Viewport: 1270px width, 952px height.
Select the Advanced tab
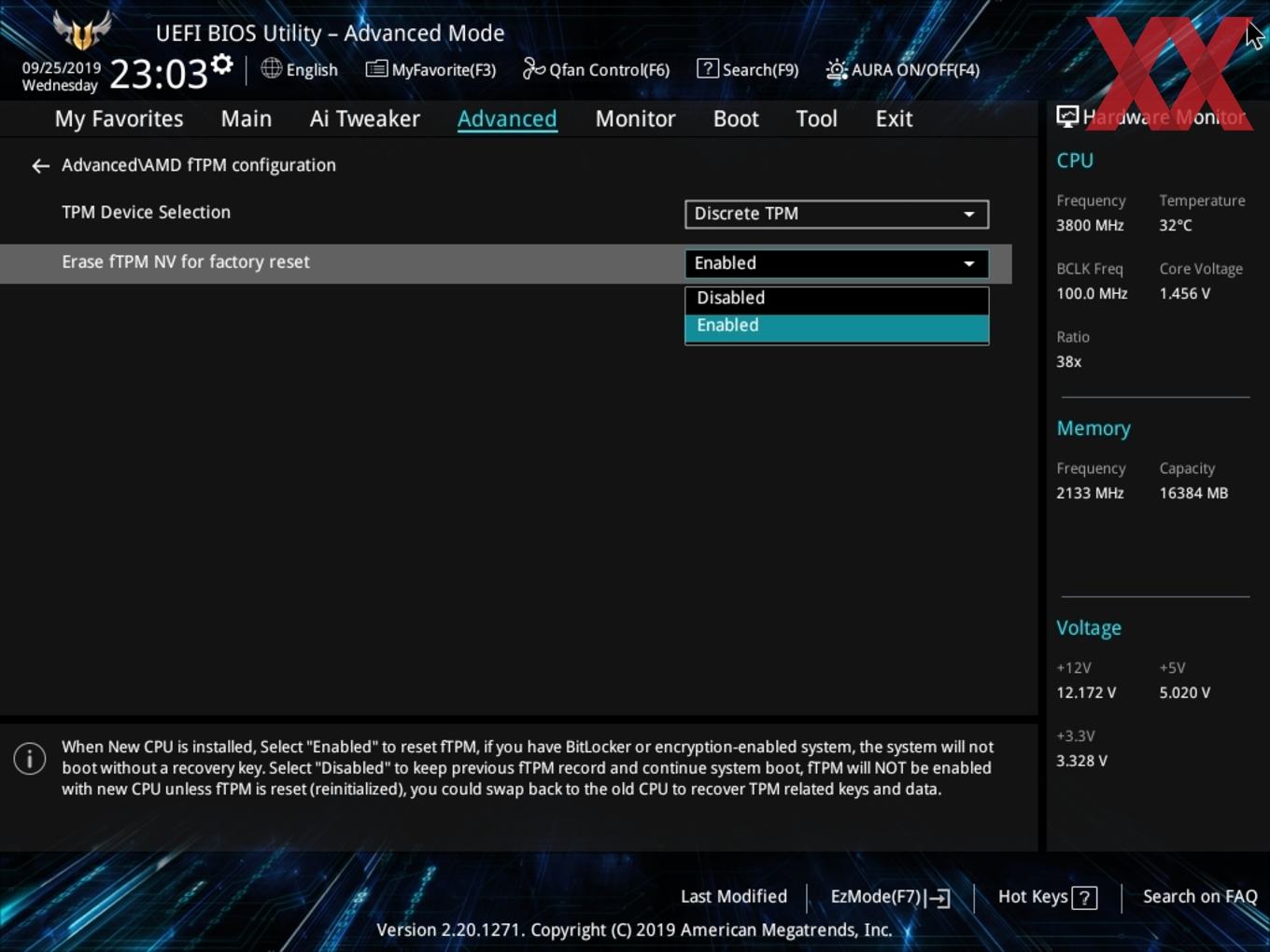tap(507, 119)
